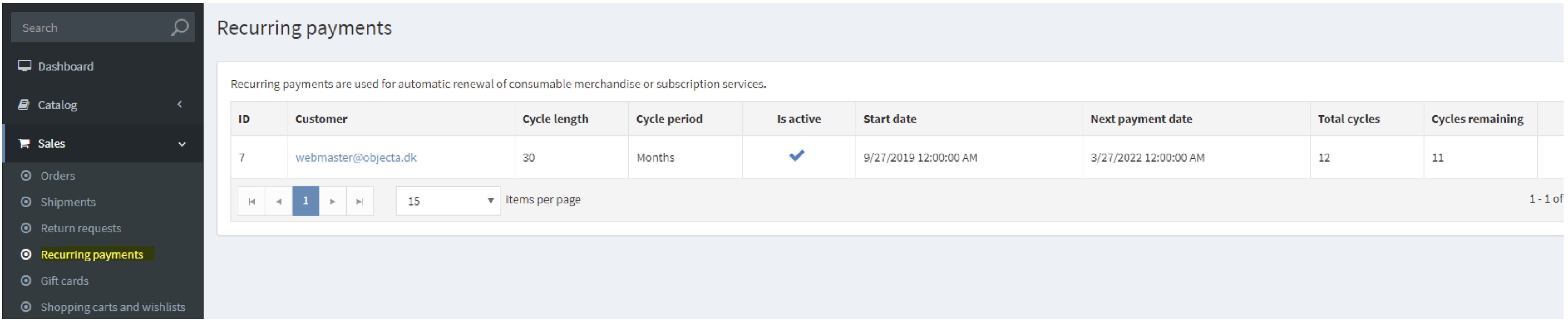Screen dimensions: 1568x322
Task: Click the search magnifier icon
Action: coord(179,28)
